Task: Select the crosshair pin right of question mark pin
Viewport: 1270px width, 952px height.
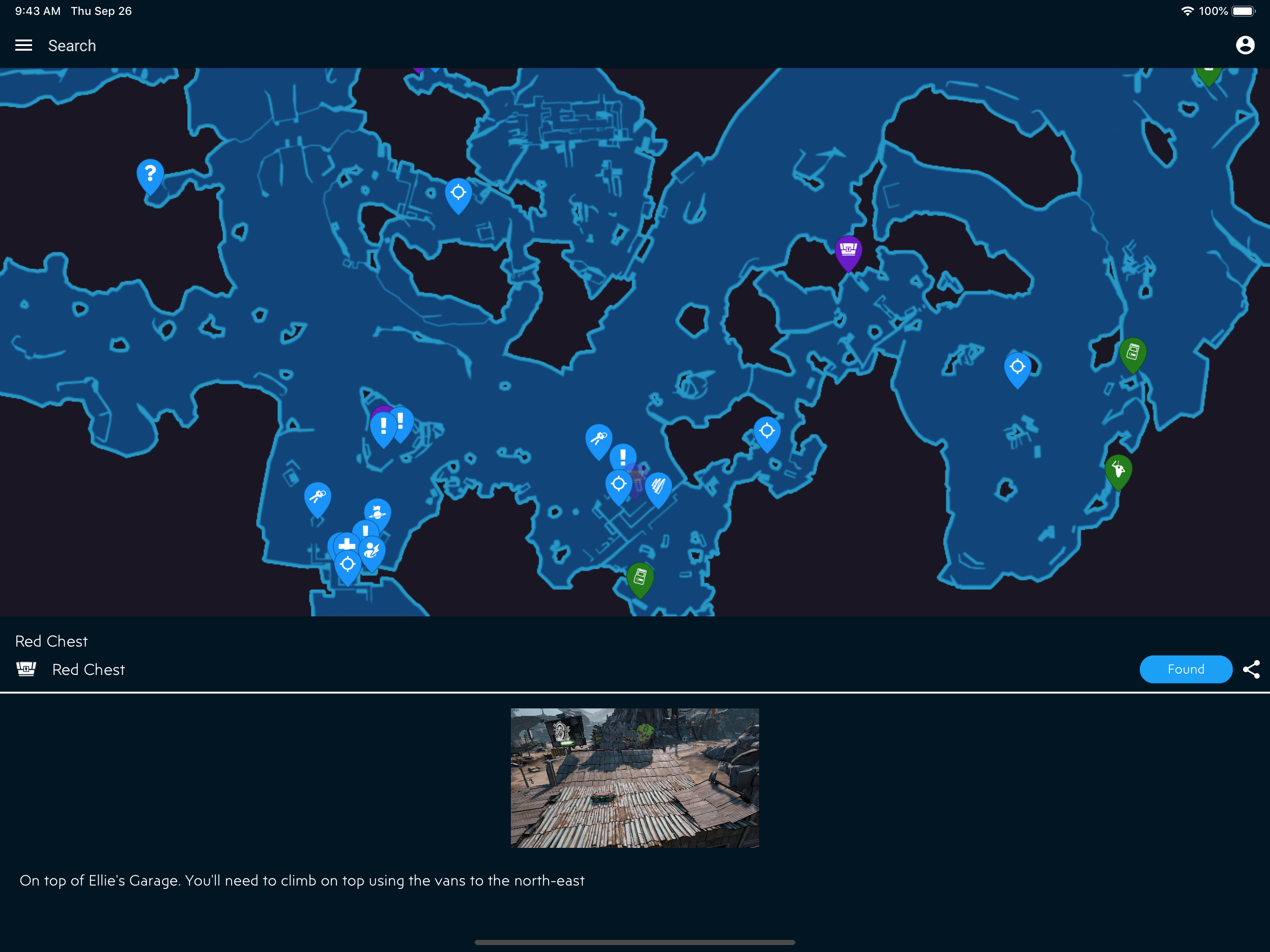Action: (458, 196)
